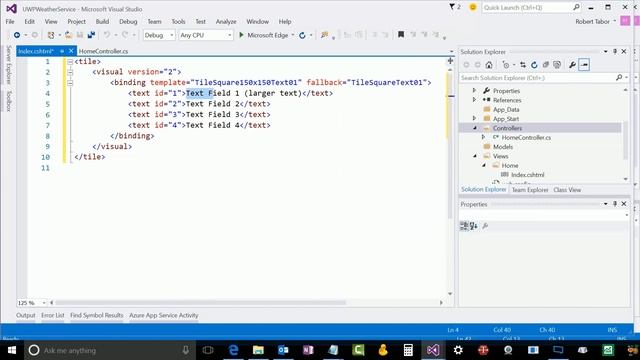This screenshot has height=360, width=640.
Task: Open Settings gear from the taskbar
Action: coord(458,350)
